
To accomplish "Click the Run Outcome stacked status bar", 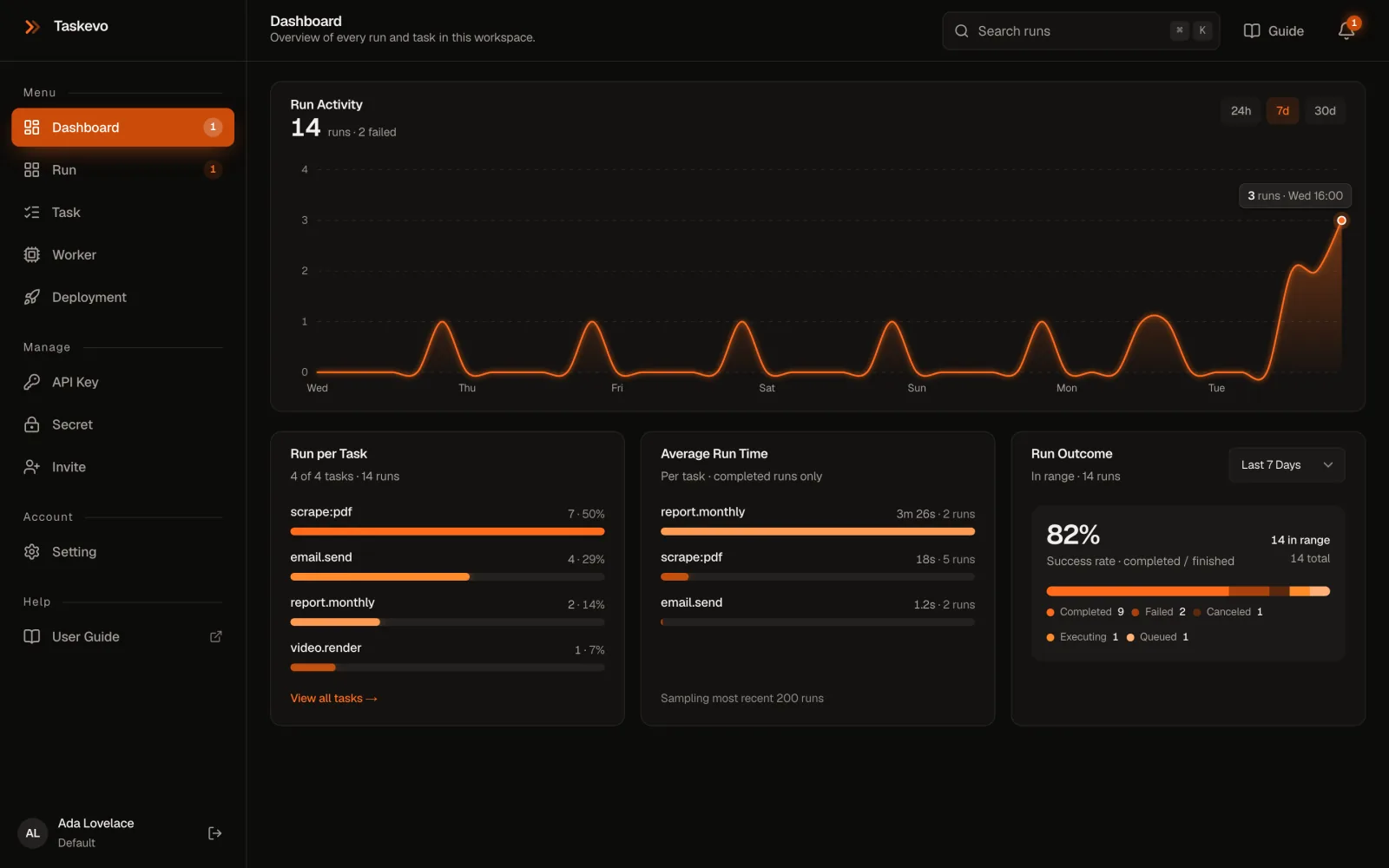I will (1188, 591).
